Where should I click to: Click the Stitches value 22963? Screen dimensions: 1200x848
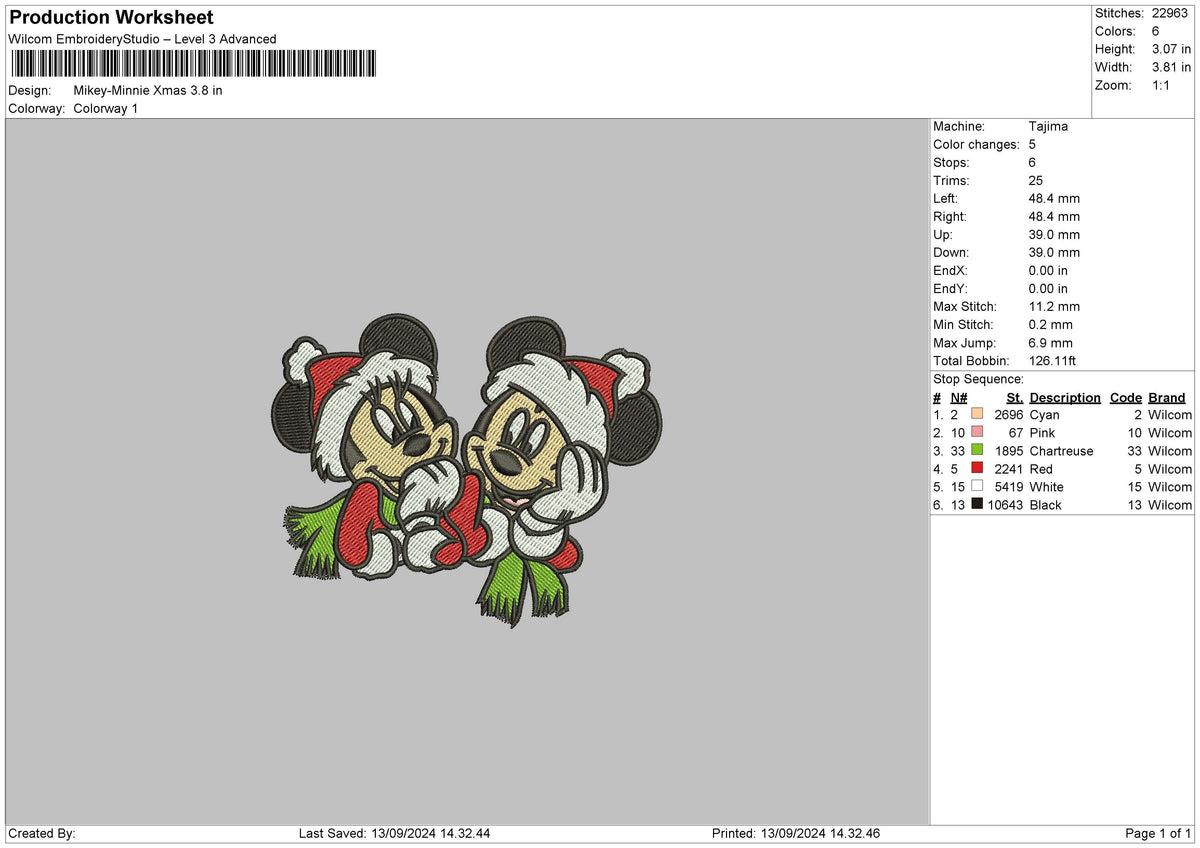[x=1172, y=13]
